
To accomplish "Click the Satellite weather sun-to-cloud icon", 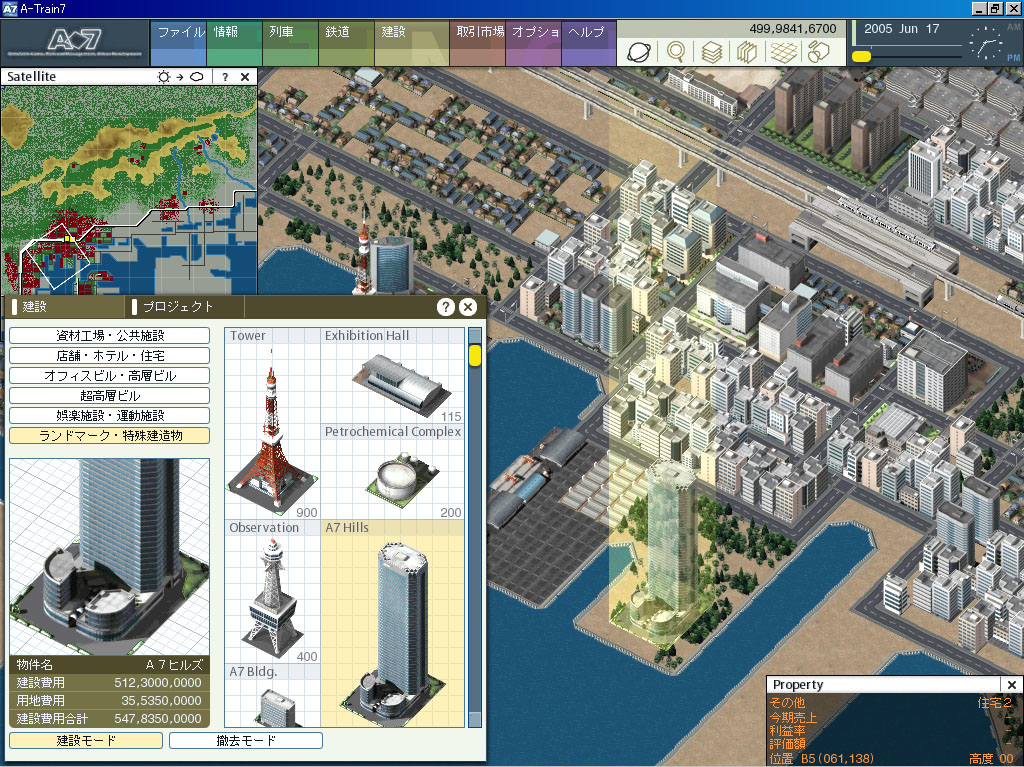I will tap(180, 76).
